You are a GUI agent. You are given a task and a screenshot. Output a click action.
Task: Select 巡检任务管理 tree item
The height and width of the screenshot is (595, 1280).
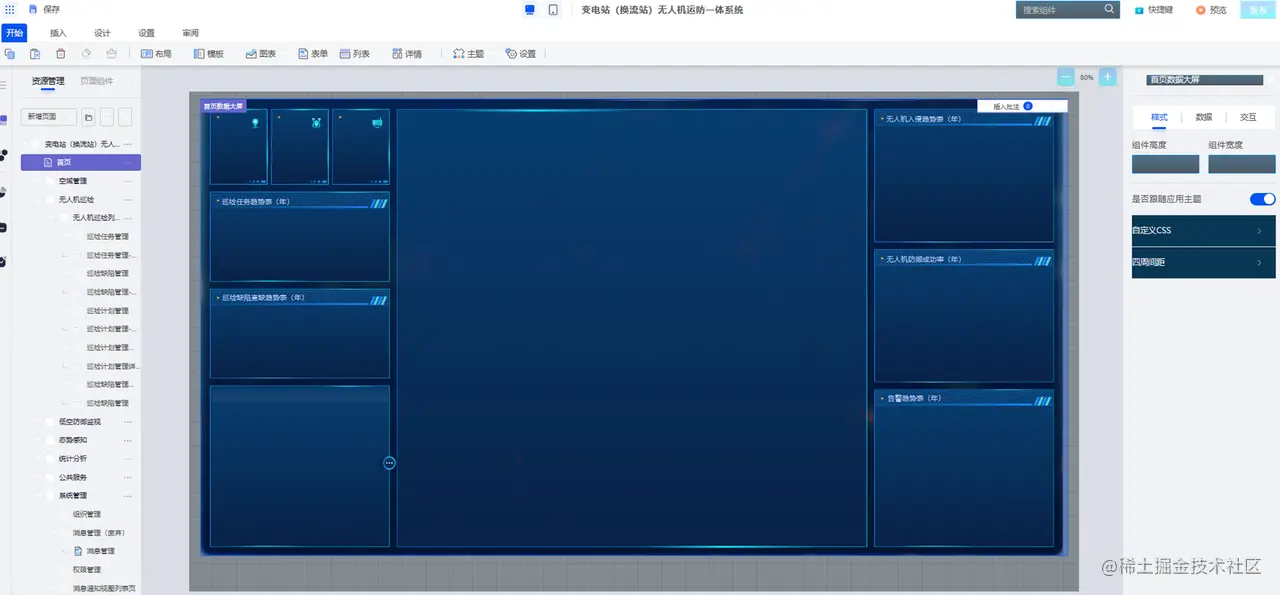point(108,237)
